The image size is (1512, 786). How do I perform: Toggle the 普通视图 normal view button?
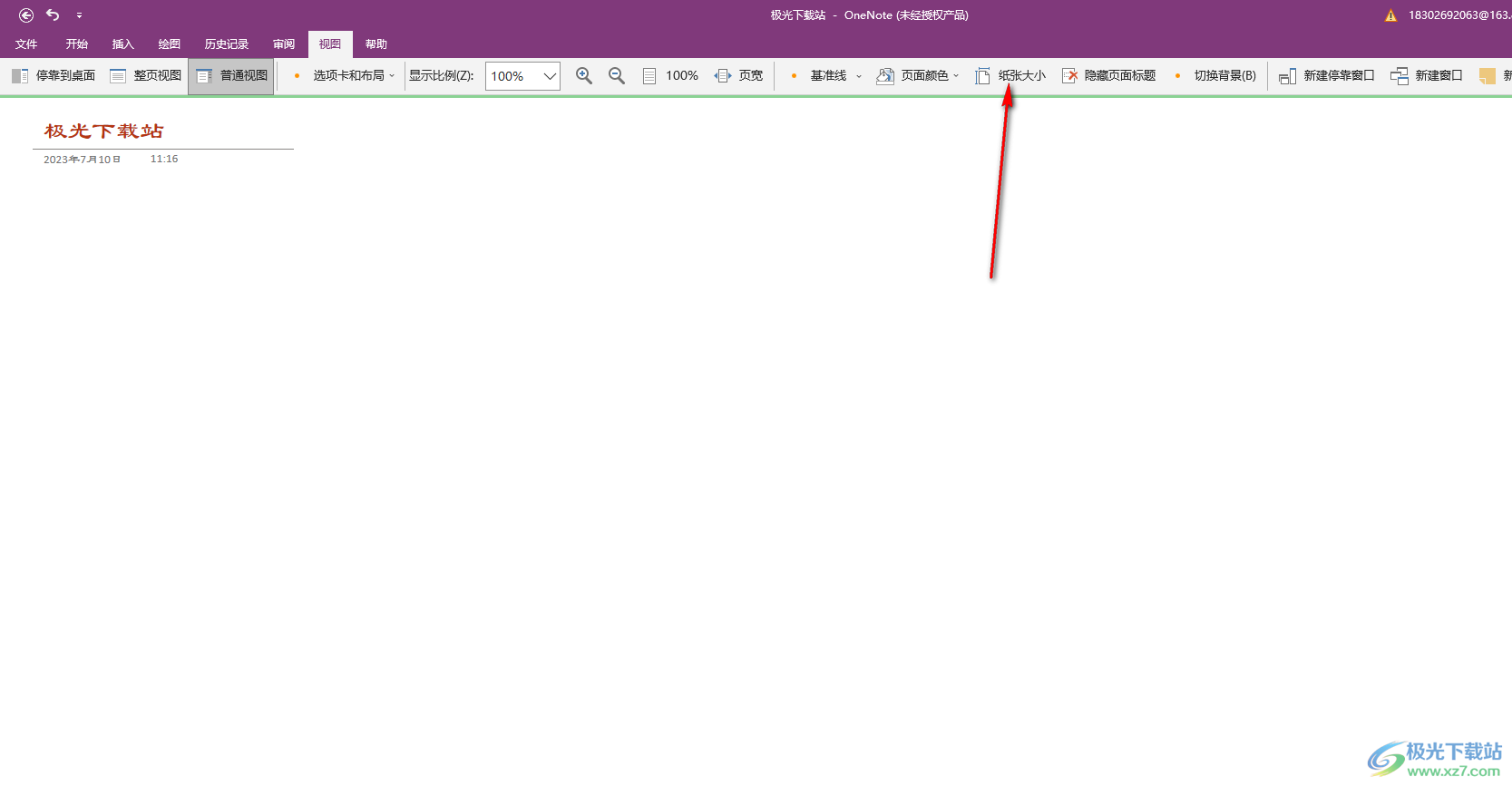[x=231, y=76]
